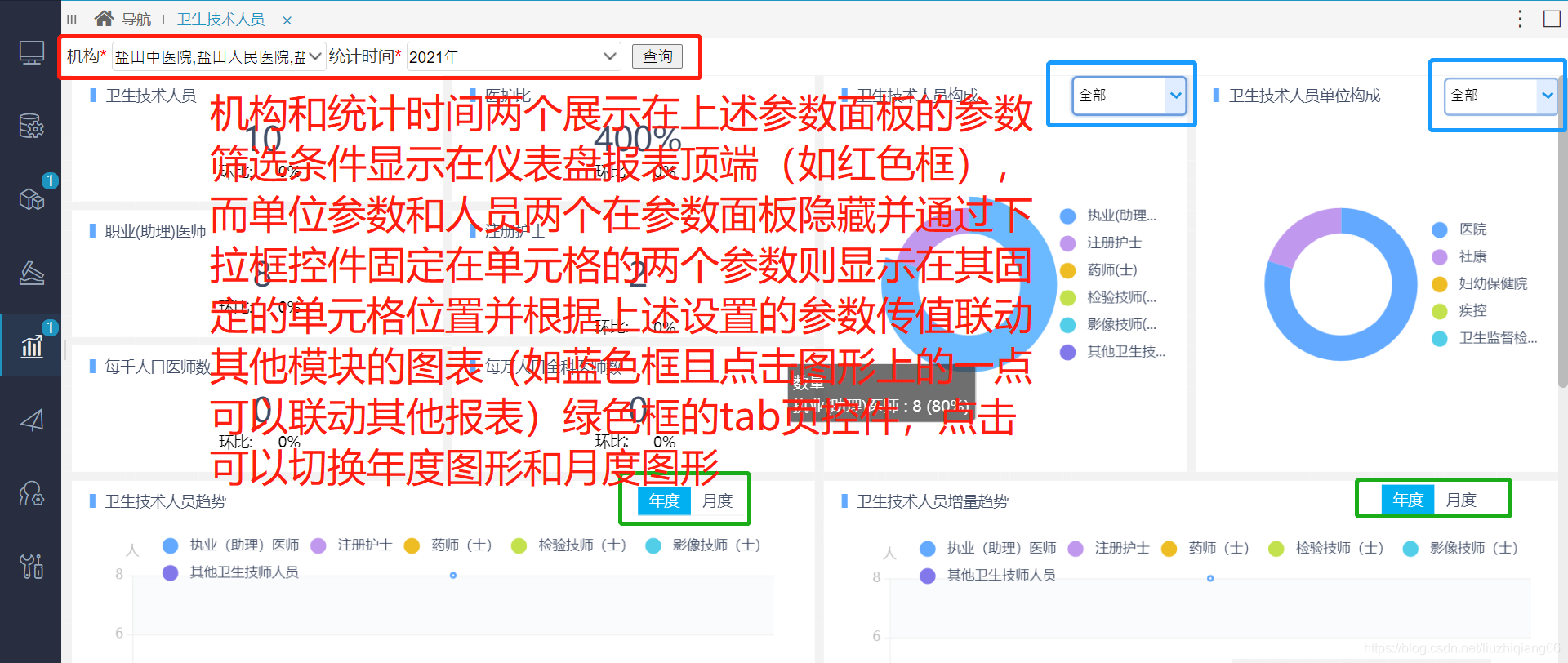Open the tools sidebar icon
Viewport: 1568px width, 663px height.
pos(31,566)
